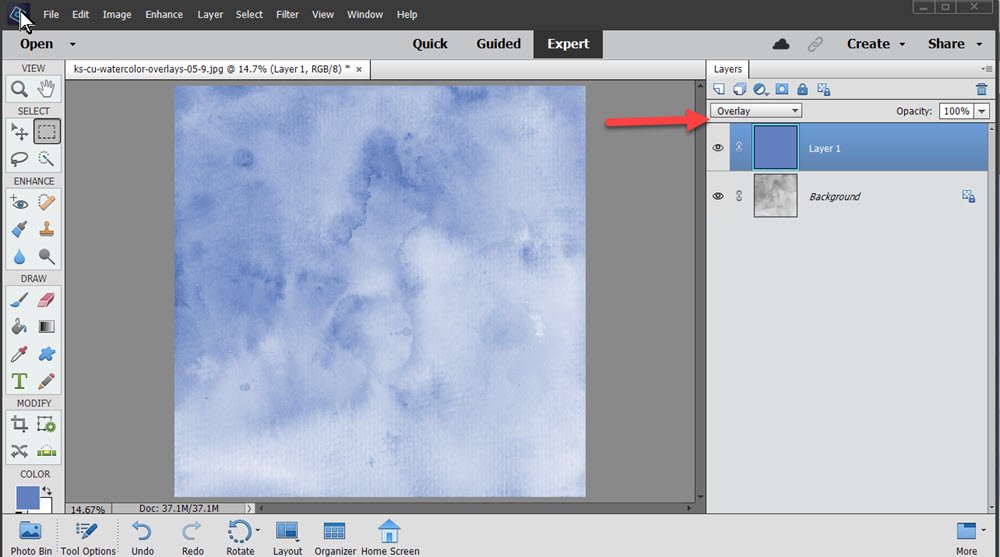Click the Expert mode tab
Viewport: 1000px width, 557px height.
click(x=568, y=44)
